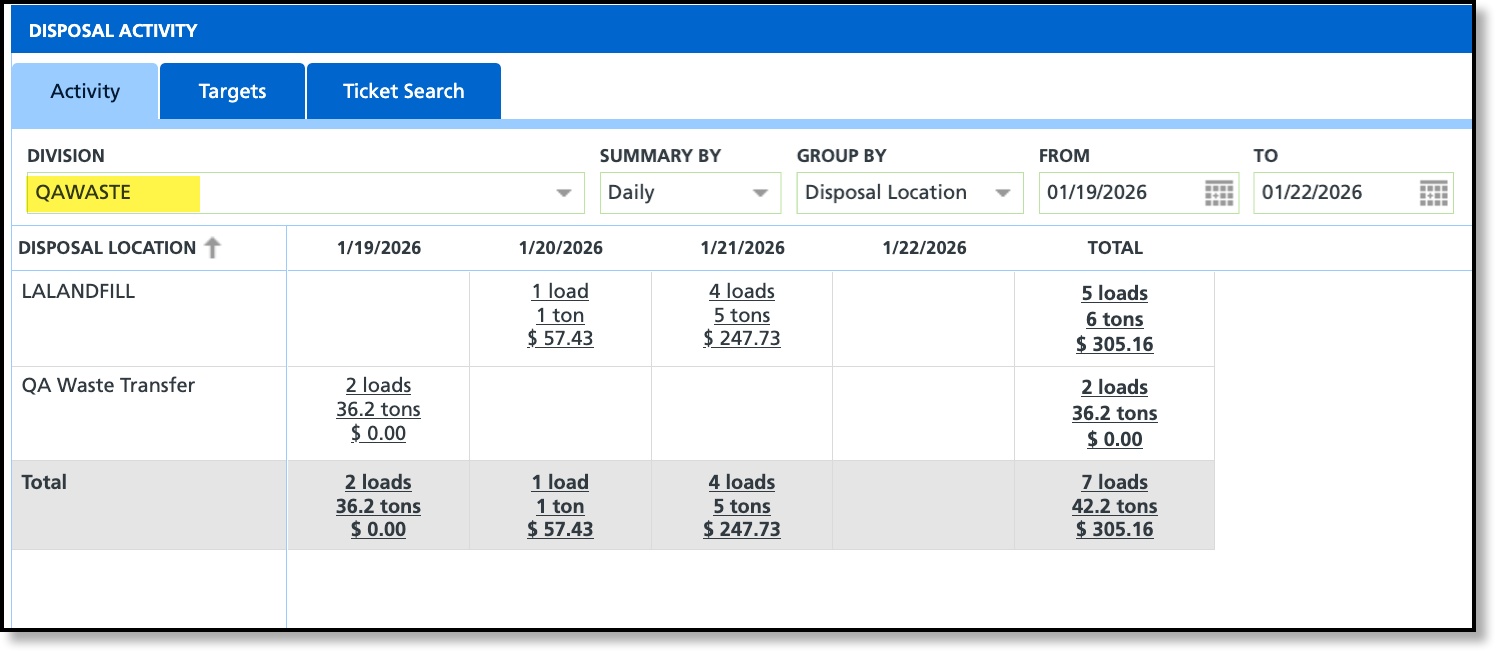The width and height of the screenshot is (1496, 652).
Task: Open the TO date calendar picker icon
Action: pos(1434,193)
